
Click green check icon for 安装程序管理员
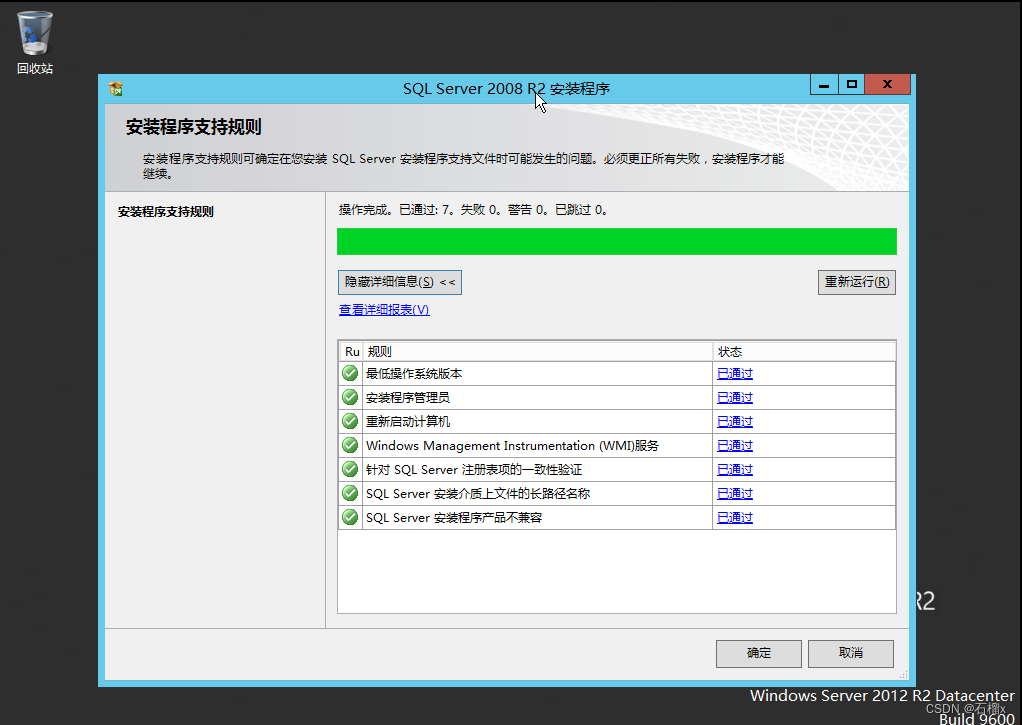click(x=350, y=398)
